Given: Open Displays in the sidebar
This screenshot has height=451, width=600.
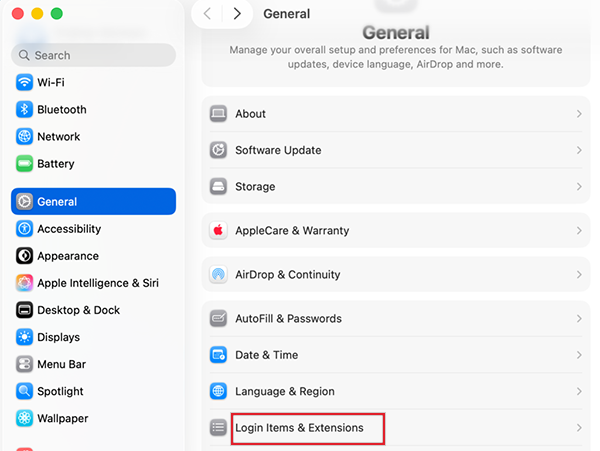Looking at the screenshot, I should pos(59,337).
